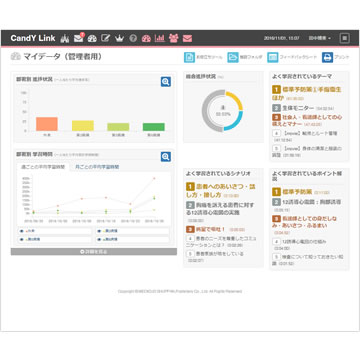The image size is (360, 360).
Task: Click the pink gauge admin dashboard icon
Action: click(146, 38)
